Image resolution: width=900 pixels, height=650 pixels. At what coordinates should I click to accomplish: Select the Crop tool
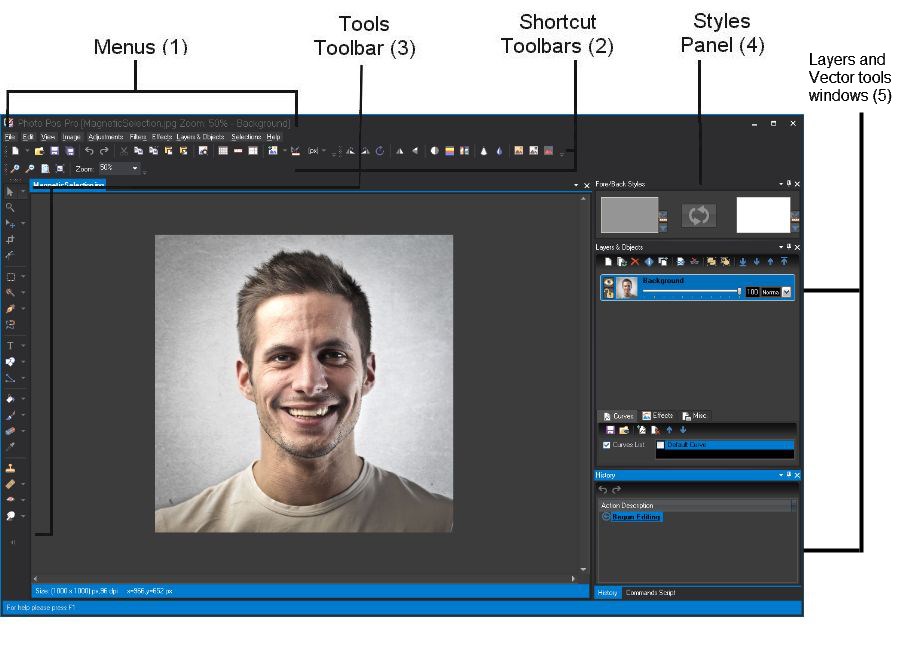click(x=10, y=238)
